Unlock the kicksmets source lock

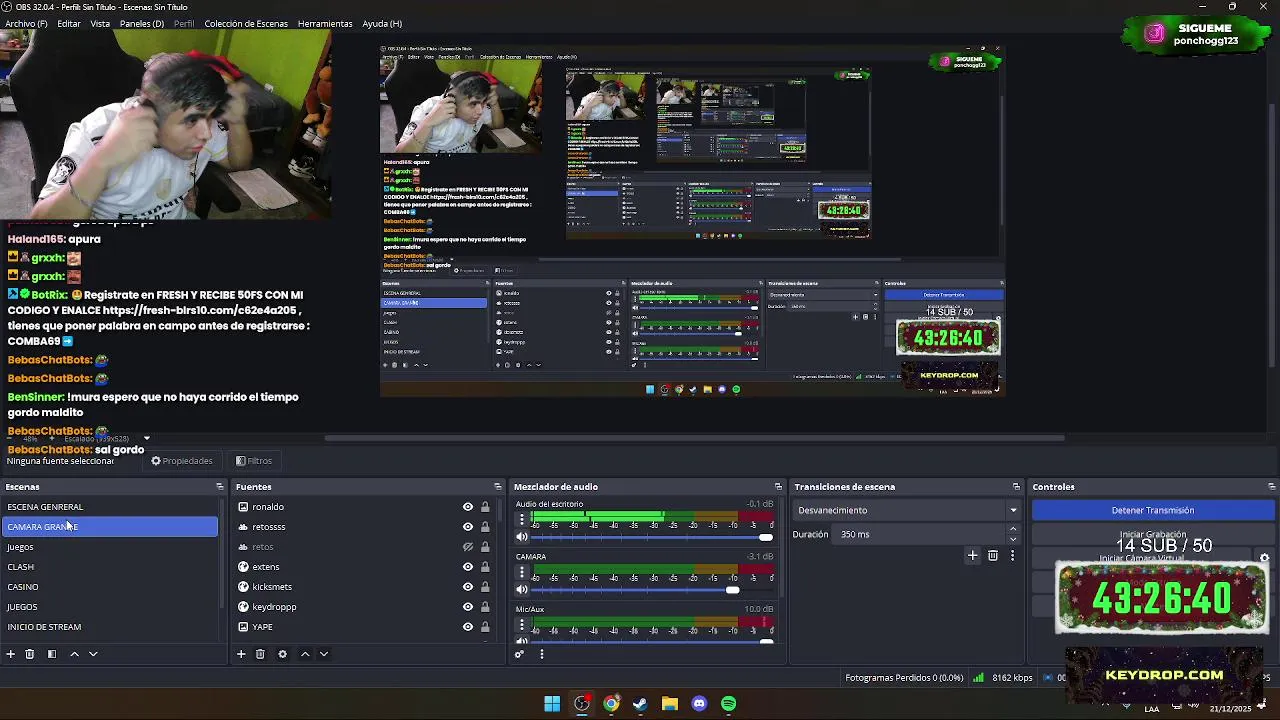(485, 587)
